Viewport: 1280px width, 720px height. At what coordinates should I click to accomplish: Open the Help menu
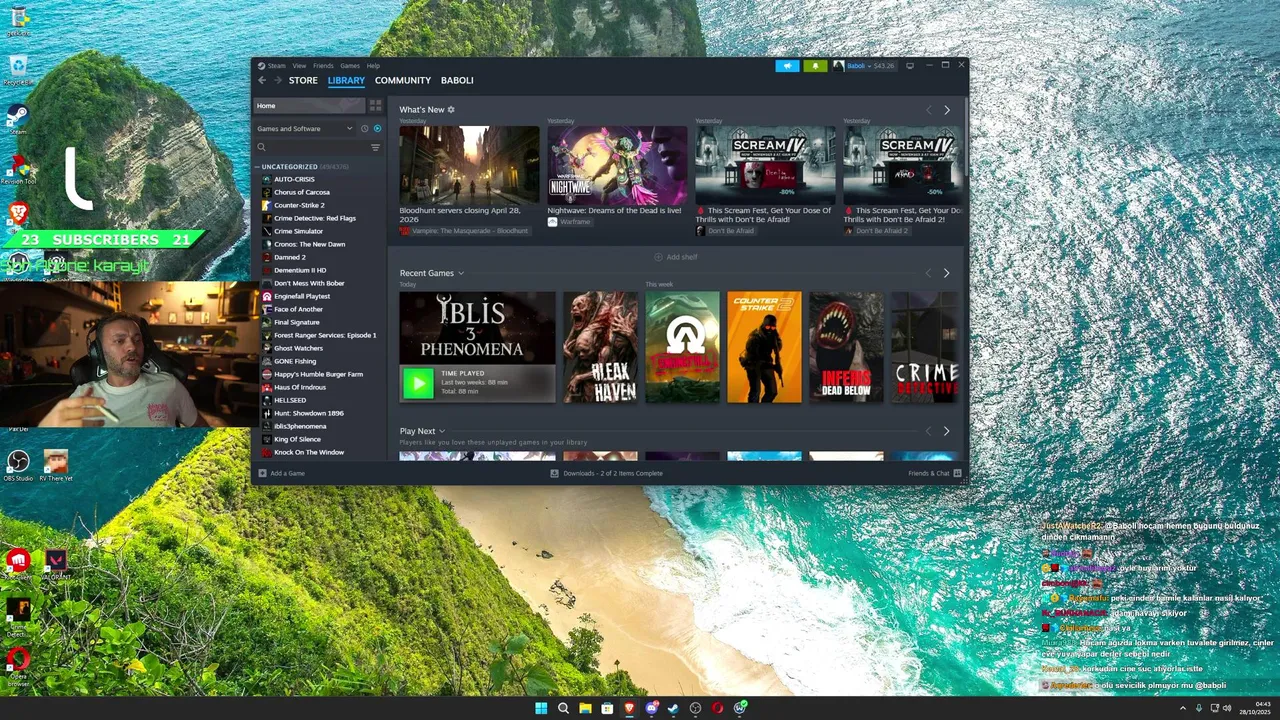tap(373, 66)
